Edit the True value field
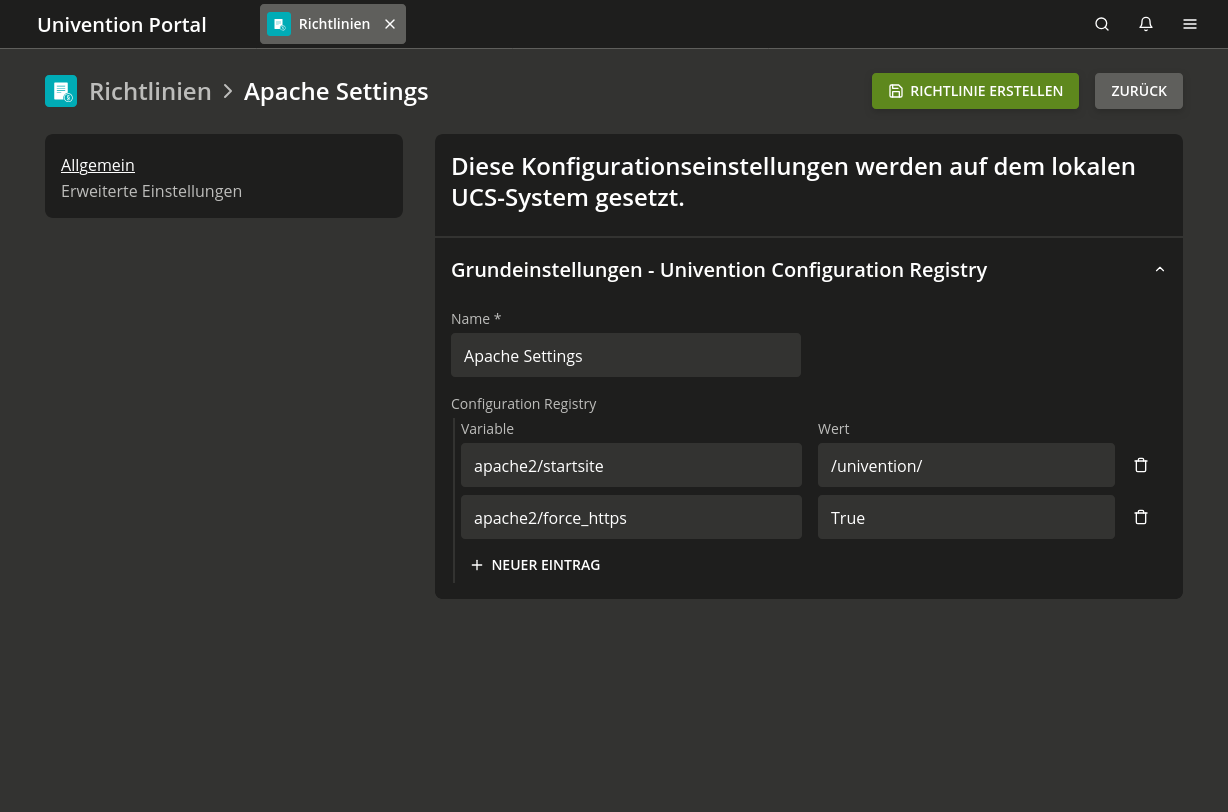The height and width of the screenshot is (812, 1228). pos(966,517)
